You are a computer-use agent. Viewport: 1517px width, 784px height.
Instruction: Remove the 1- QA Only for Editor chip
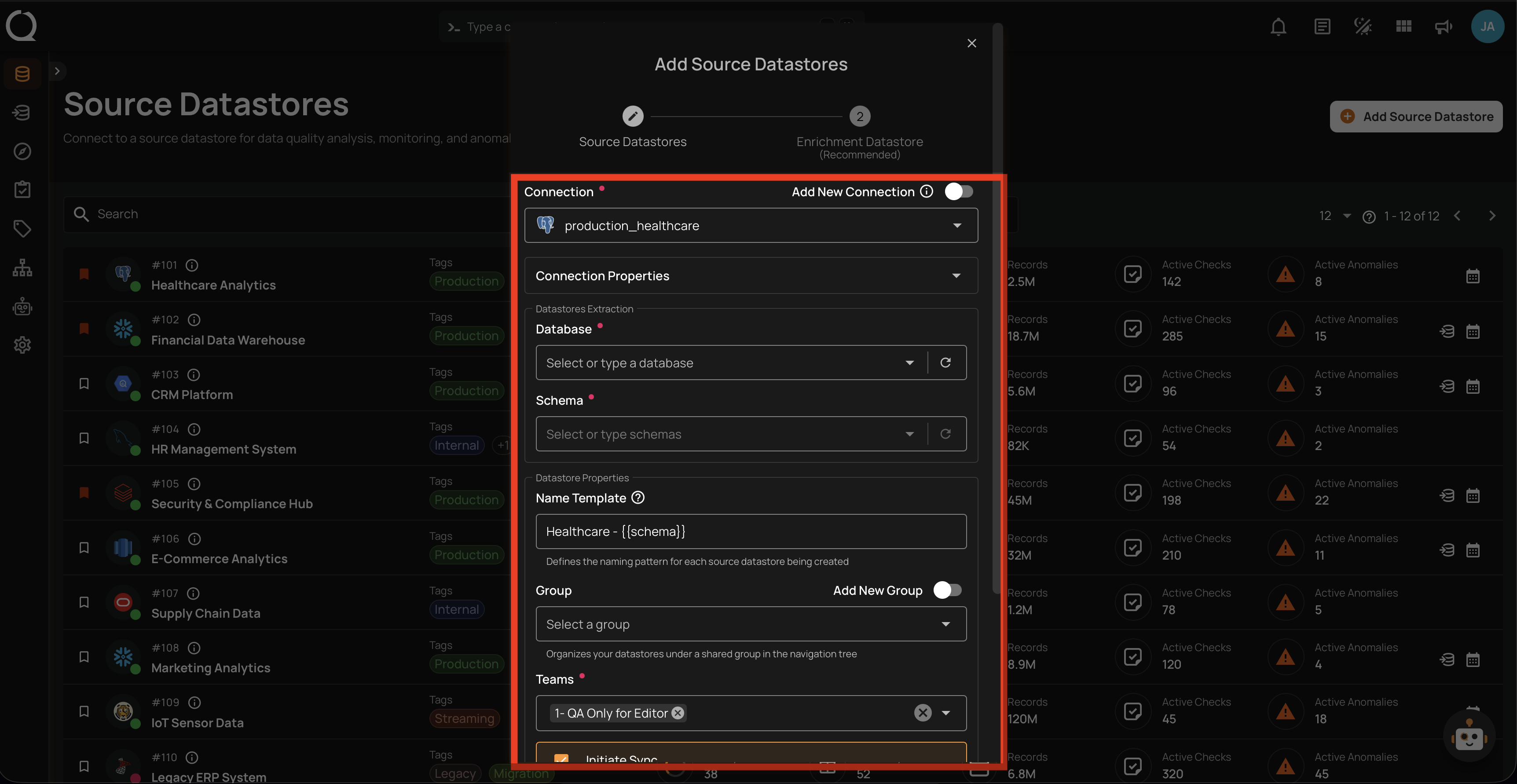[x=678, y=713]
